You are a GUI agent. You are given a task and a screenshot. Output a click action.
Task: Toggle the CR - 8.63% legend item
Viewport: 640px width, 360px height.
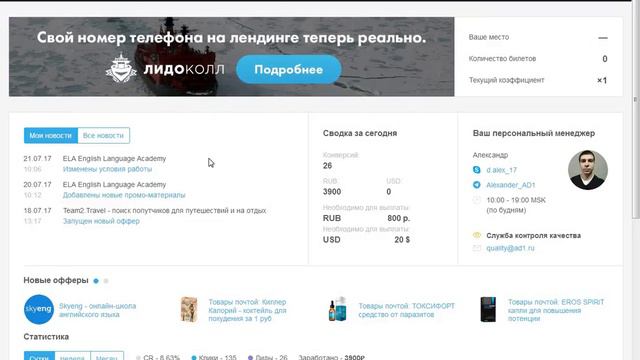point(158,358)
